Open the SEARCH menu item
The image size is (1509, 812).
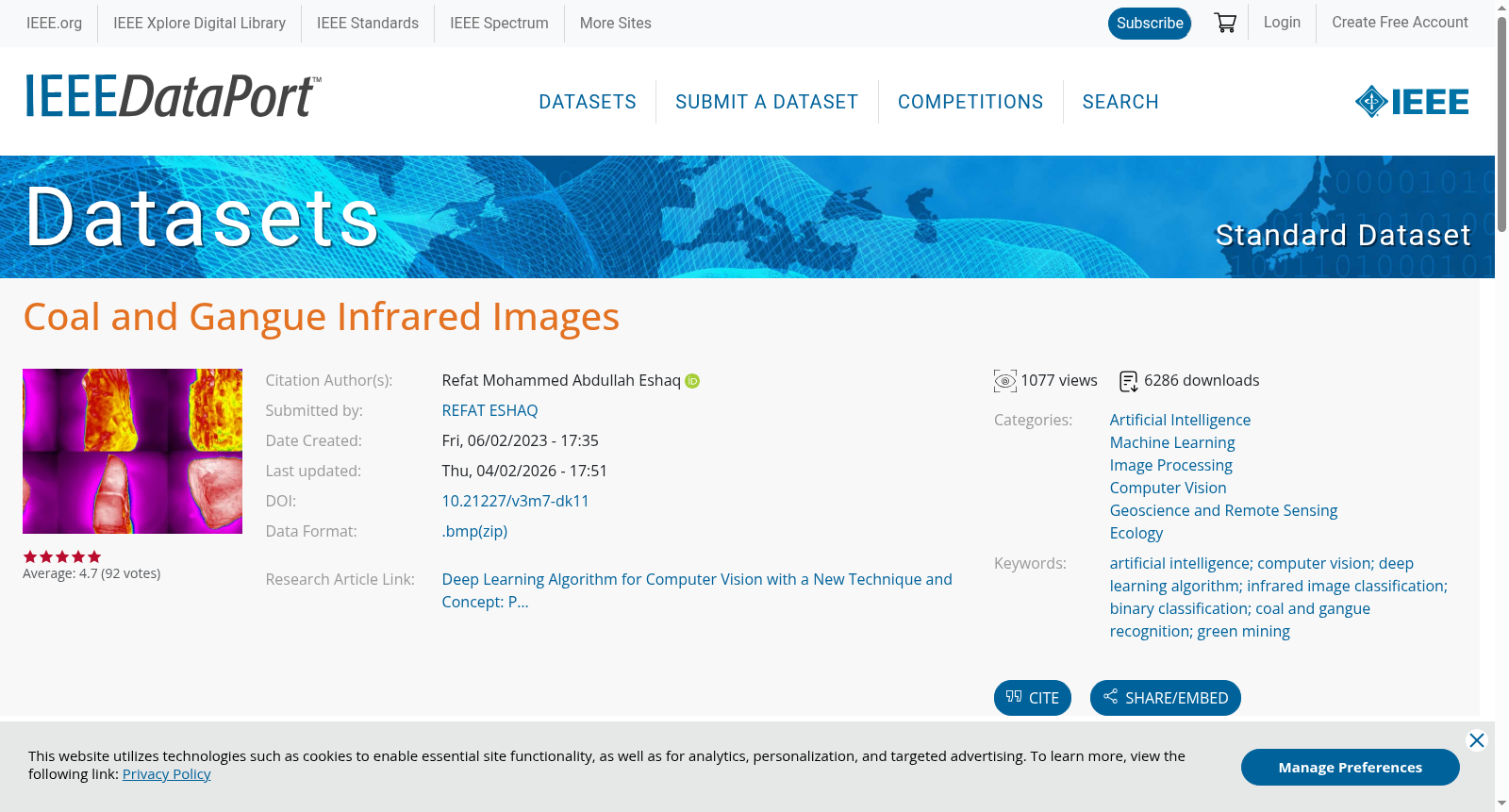pos(1120,102)
